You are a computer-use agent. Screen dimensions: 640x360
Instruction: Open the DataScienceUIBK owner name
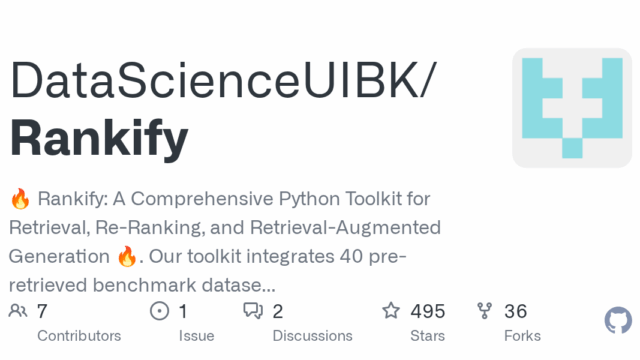click(x=216, y=80)
